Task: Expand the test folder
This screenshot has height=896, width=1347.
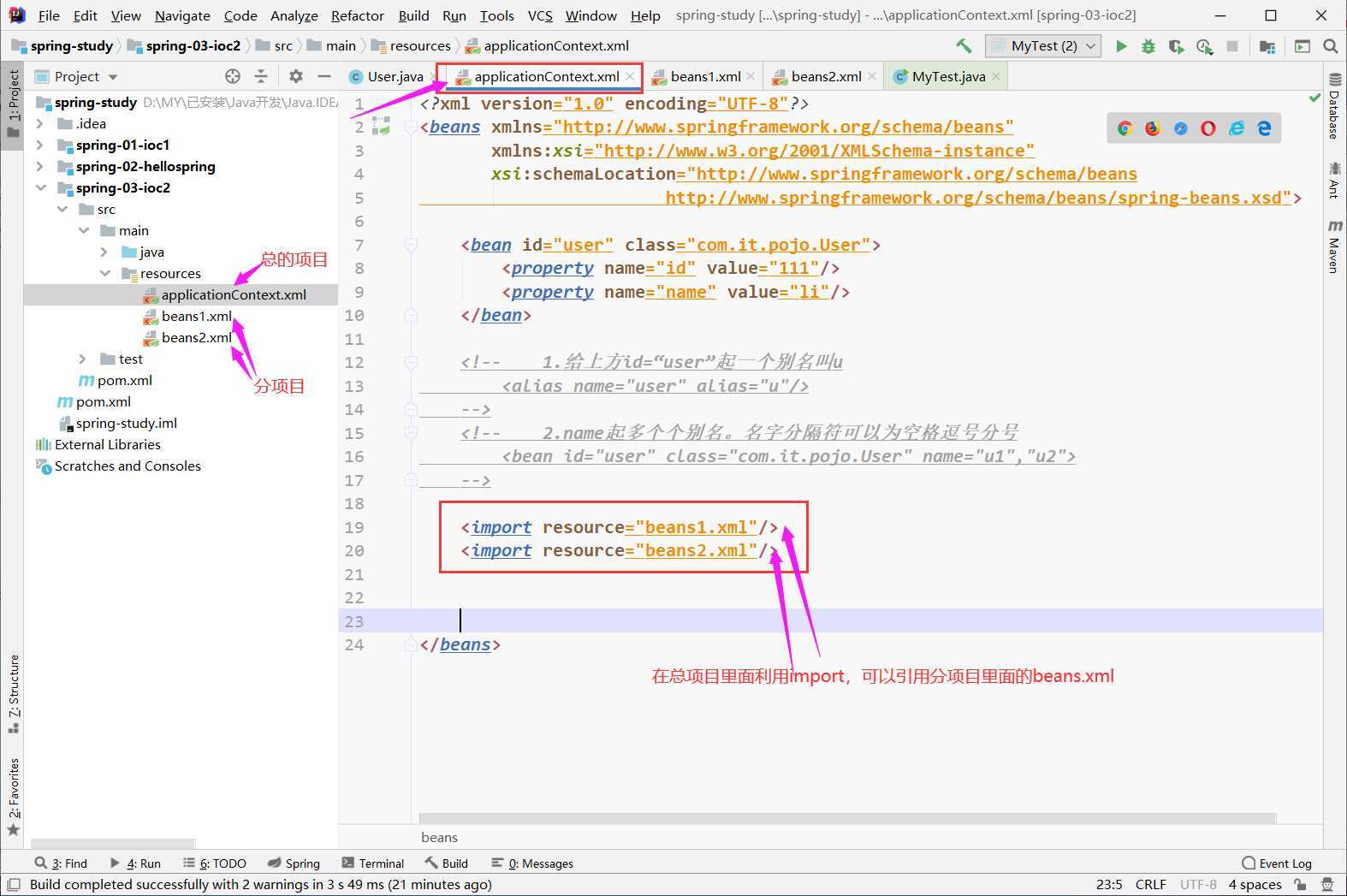Action: click(x=82, y=359)
